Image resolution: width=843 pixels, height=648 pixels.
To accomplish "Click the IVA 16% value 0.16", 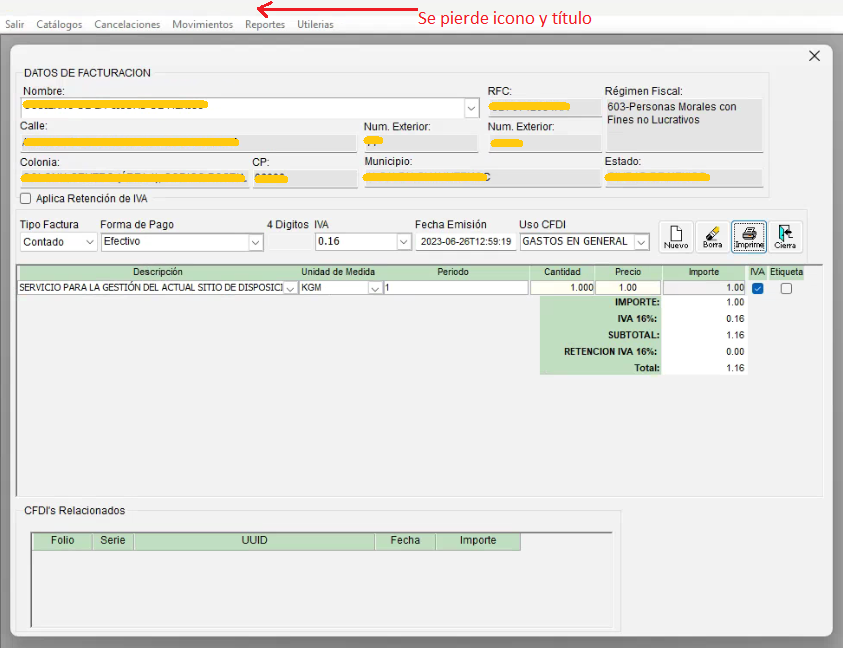I will 735,319.
